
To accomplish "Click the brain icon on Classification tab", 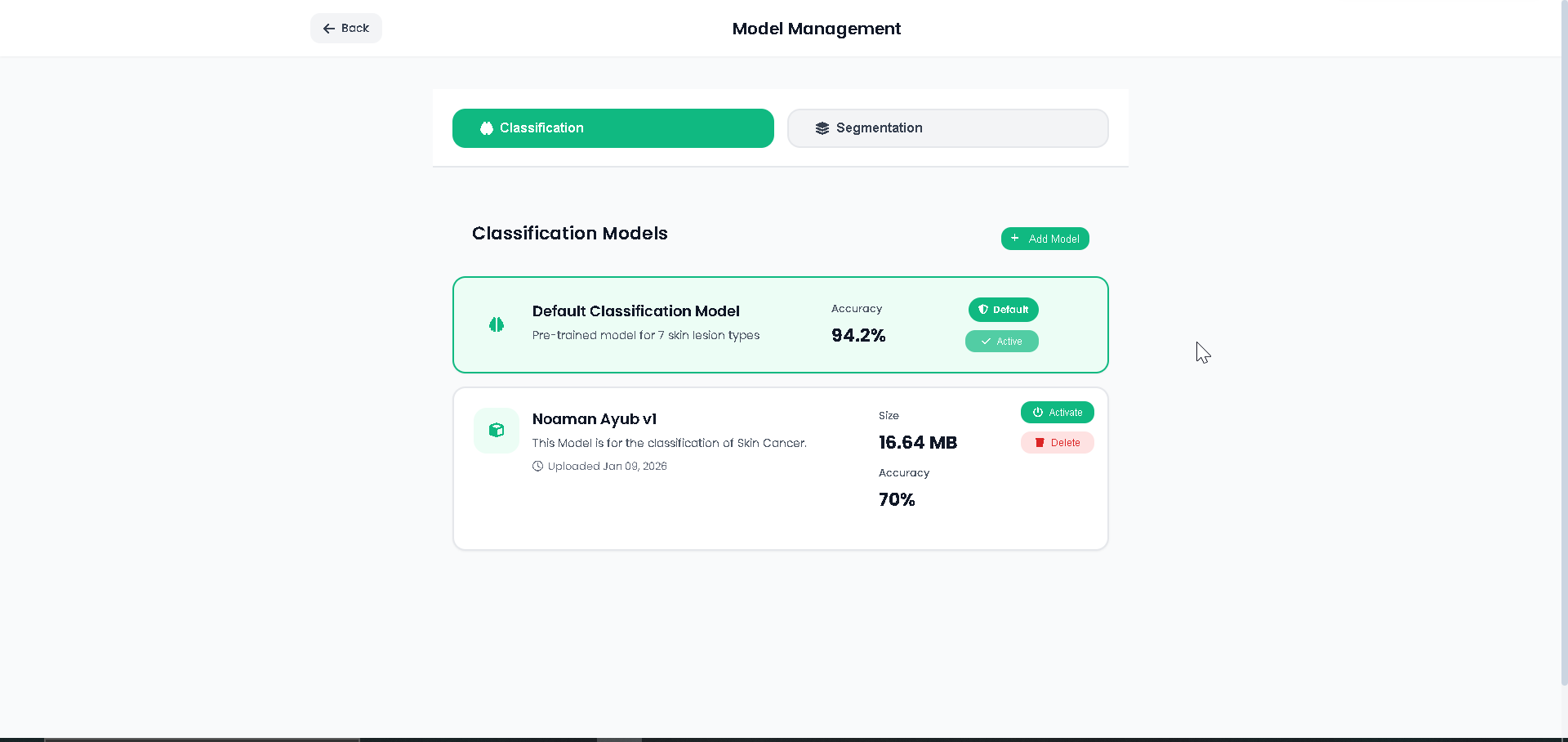I will pos(487,128).
